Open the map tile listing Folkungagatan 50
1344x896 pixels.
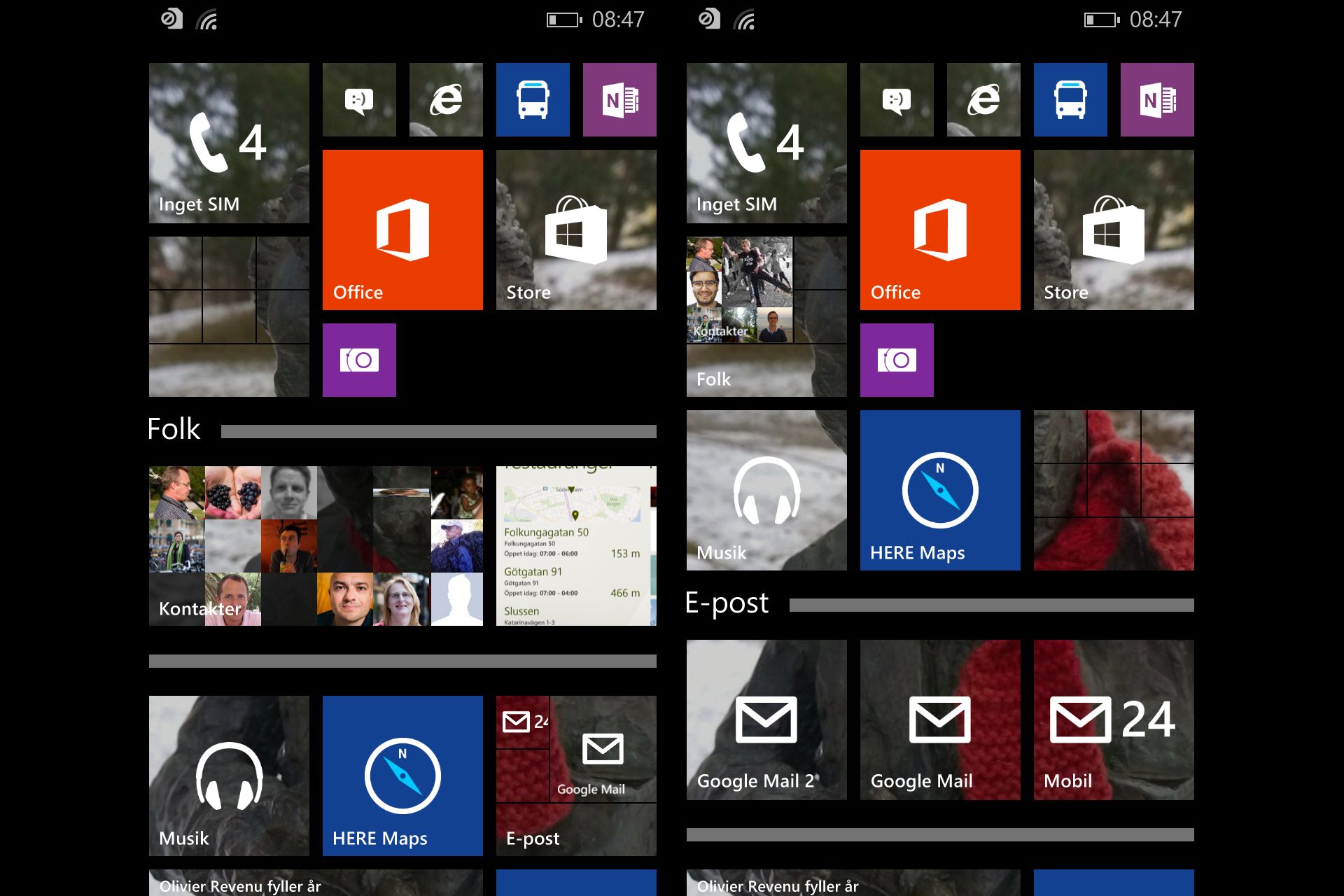pos(576,546)
